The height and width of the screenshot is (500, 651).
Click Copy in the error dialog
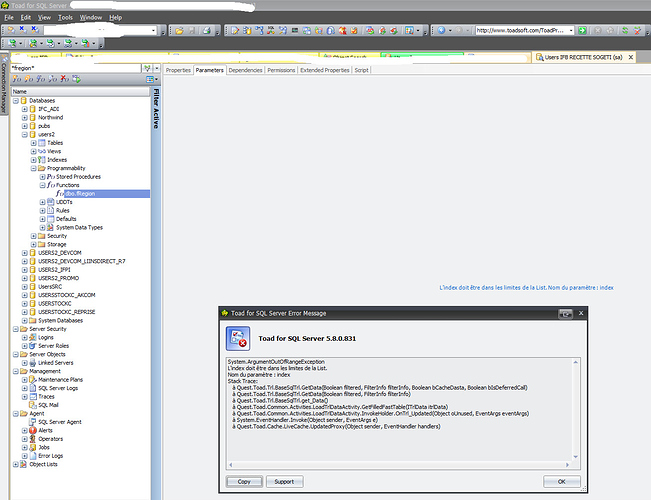[x=244, y=482]
